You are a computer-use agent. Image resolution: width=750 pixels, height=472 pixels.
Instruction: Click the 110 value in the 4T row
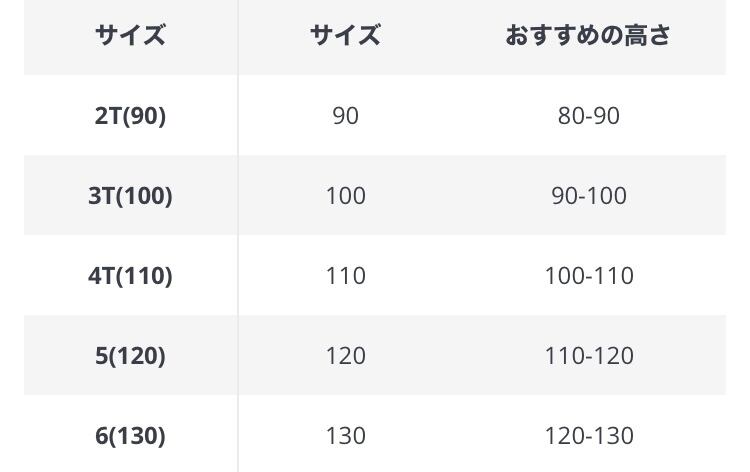coord(345,276)
